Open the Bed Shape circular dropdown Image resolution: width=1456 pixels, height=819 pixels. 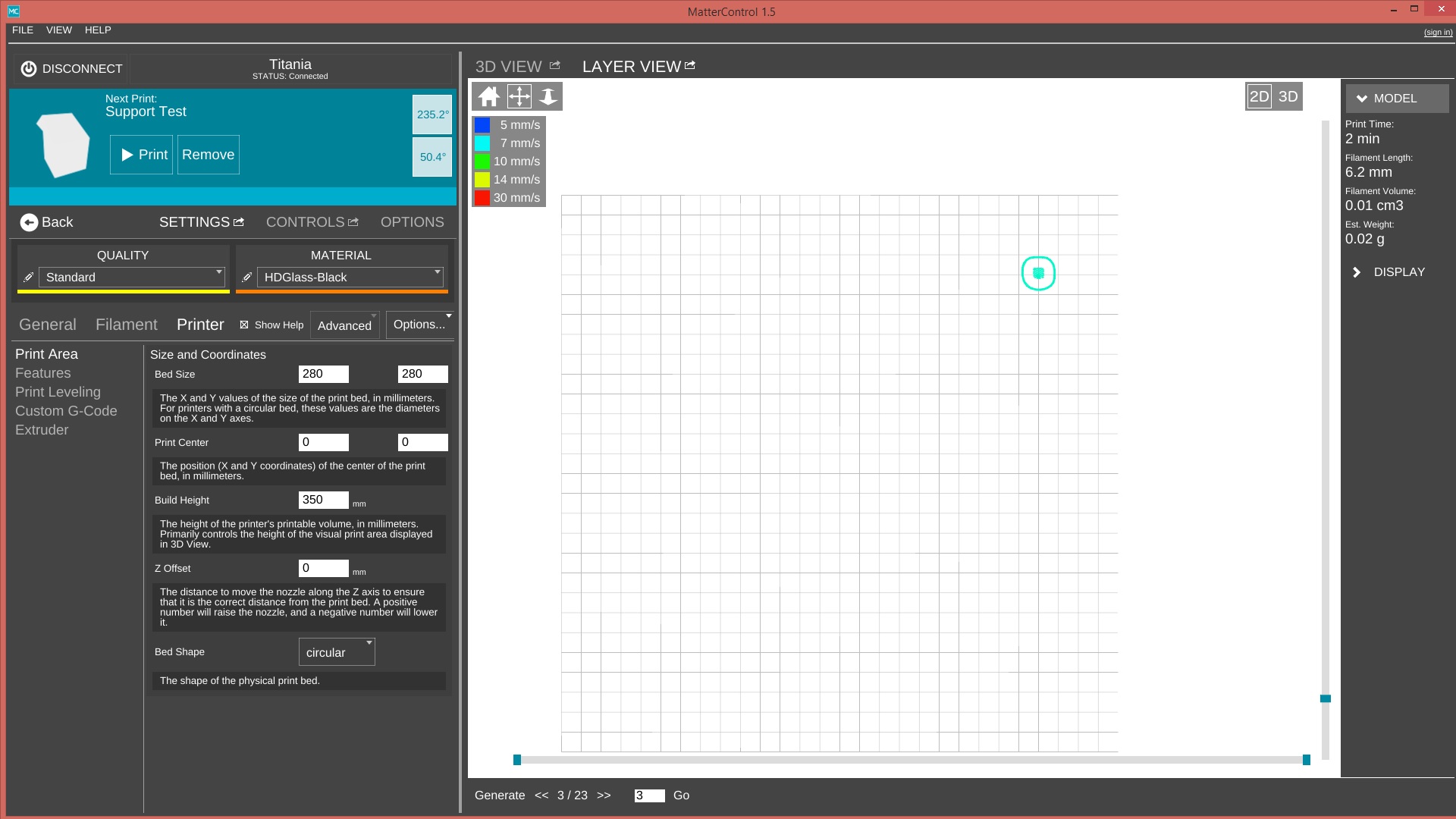tap(337, 652)
